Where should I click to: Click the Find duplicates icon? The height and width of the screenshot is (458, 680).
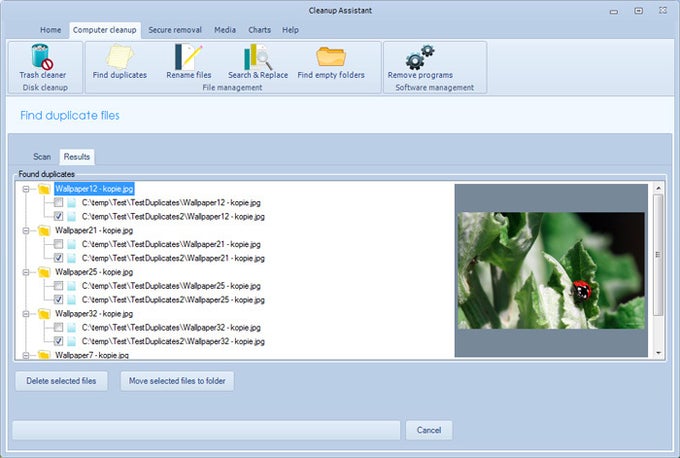(119, 61)
